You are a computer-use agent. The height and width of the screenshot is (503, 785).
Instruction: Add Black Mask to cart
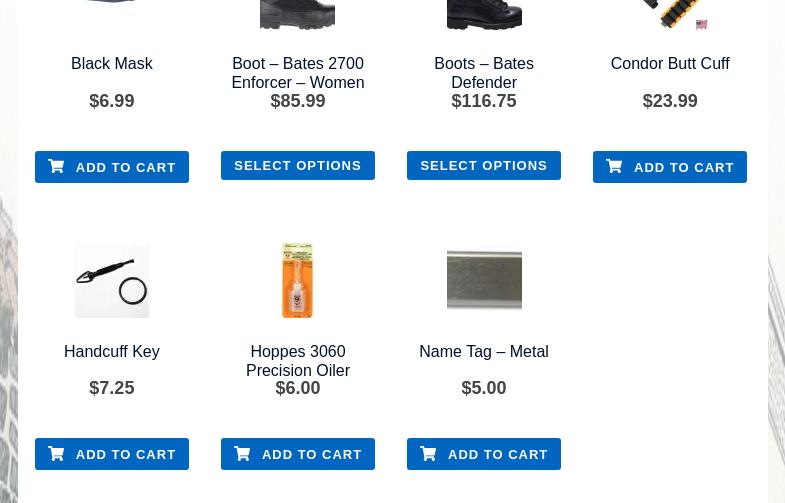click(125, 167)
